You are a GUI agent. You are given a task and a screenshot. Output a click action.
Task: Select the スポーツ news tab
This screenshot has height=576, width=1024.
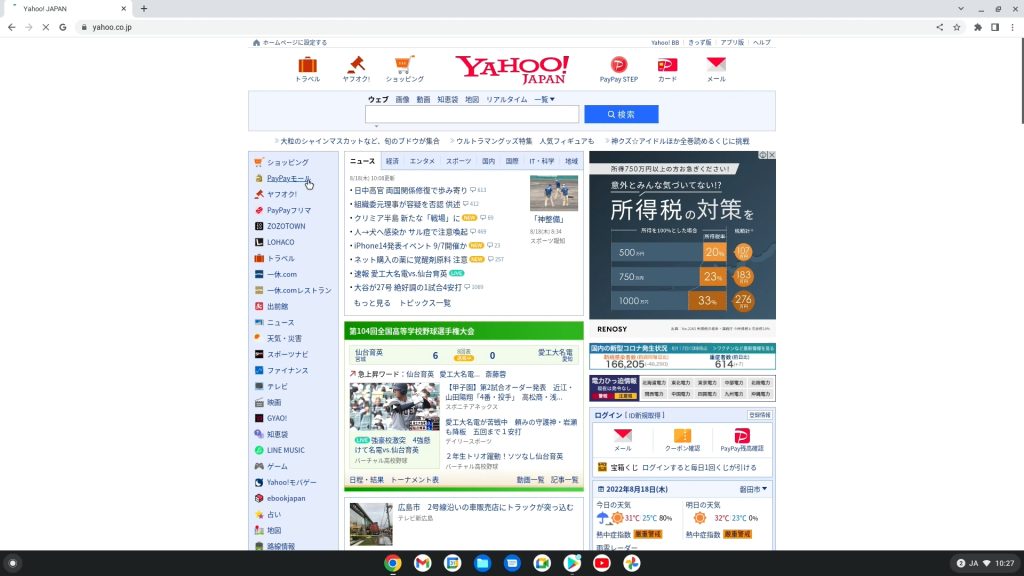click(458, 161)
